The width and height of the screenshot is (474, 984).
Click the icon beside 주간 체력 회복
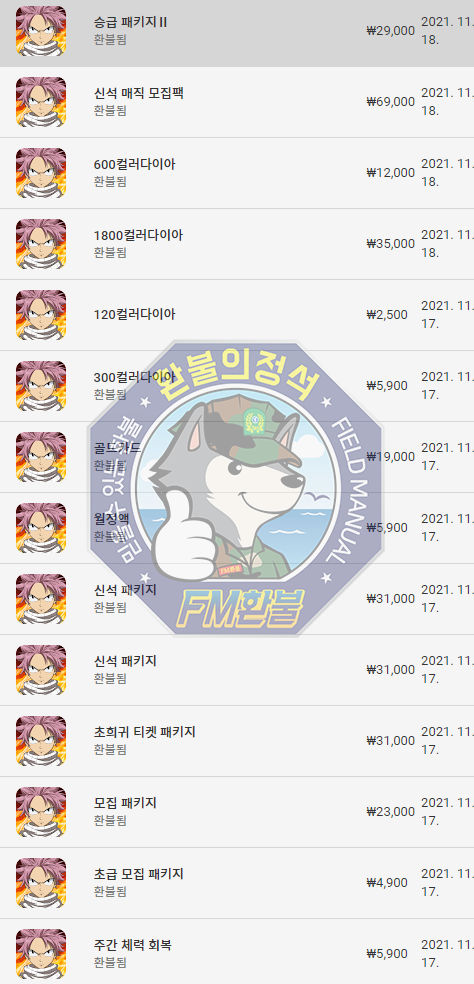[41, 953]
